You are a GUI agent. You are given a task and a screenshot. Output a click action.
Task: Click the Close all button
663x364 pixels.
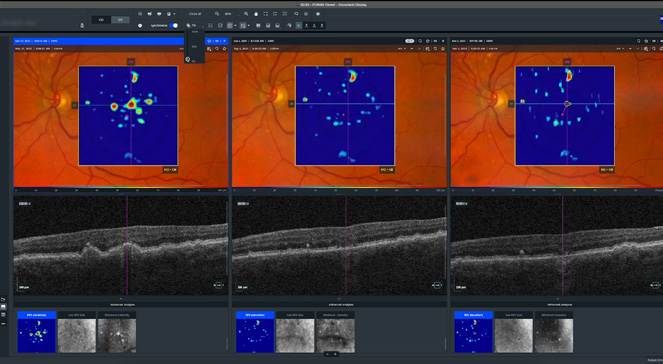pyautogui.click(x=195, y=14)
